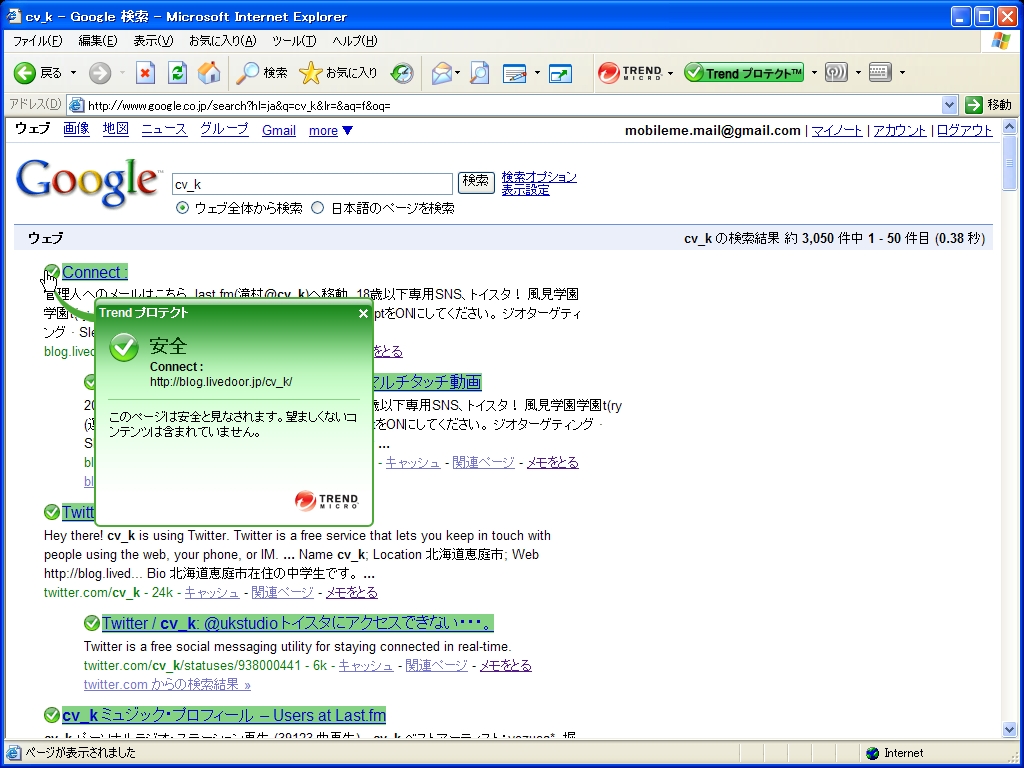Viewport: 1024px width, 768px height.
Task: Expand the address bar dropdown
Action: (x=950, y=105)
